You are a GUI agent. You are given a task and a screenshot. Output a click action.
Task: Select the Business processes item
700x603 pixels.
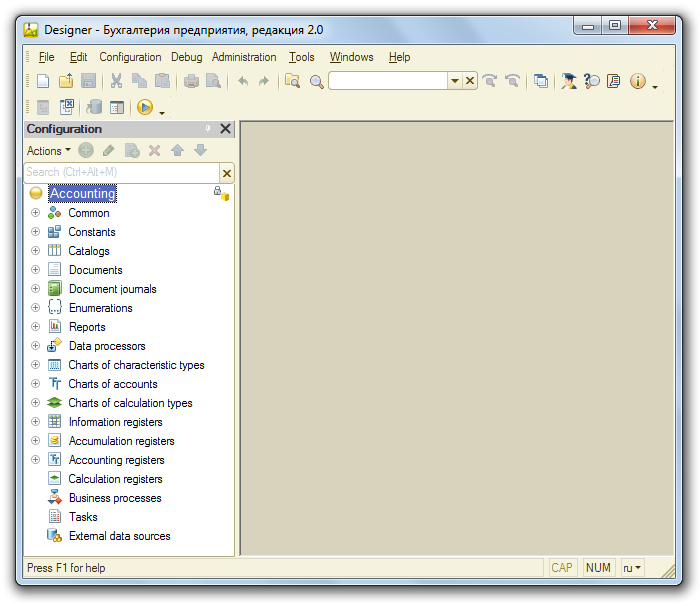point(115,498)
